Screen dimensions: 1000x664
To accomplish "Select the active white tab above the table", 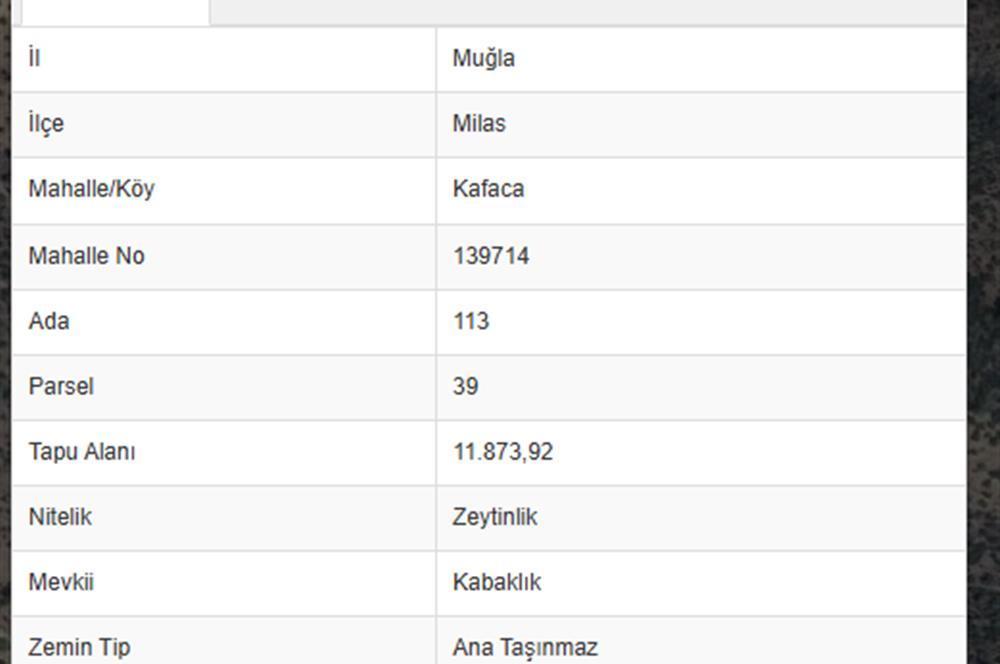I will [115, 12].
